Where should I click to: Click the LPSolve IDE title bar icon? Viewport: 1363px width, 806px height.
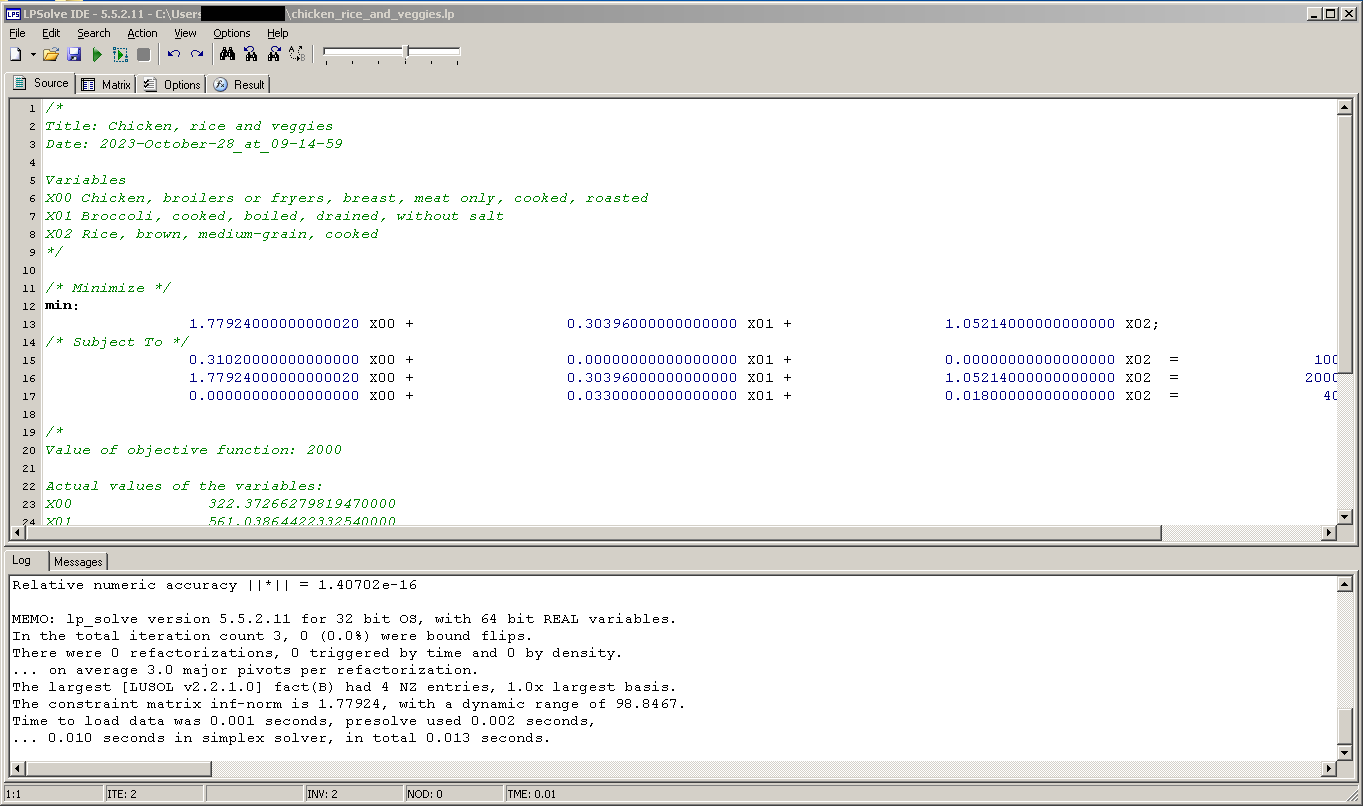pyautogui.click(x=13, y=13)
